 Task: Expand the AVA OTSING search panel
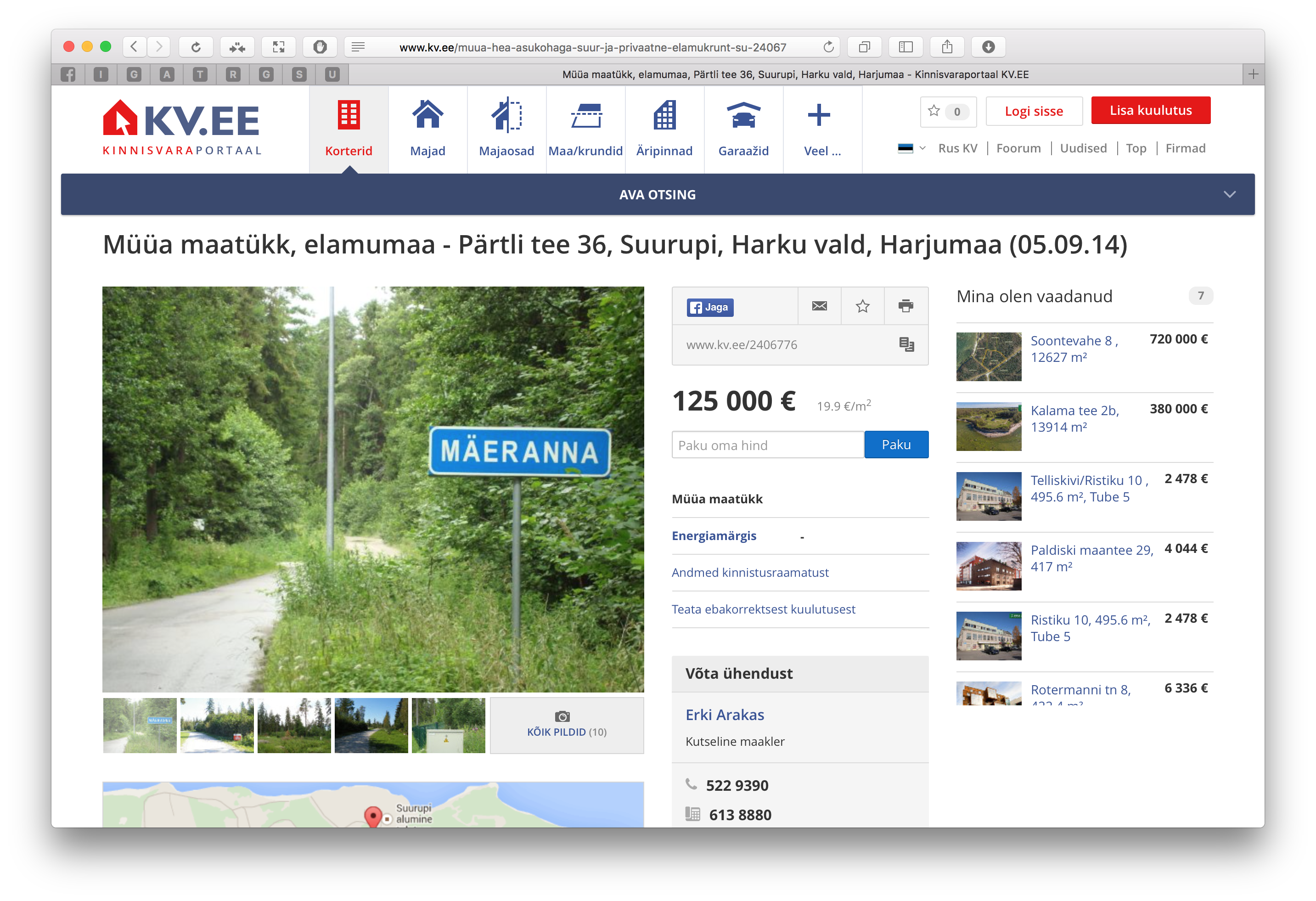coord(658,194)
